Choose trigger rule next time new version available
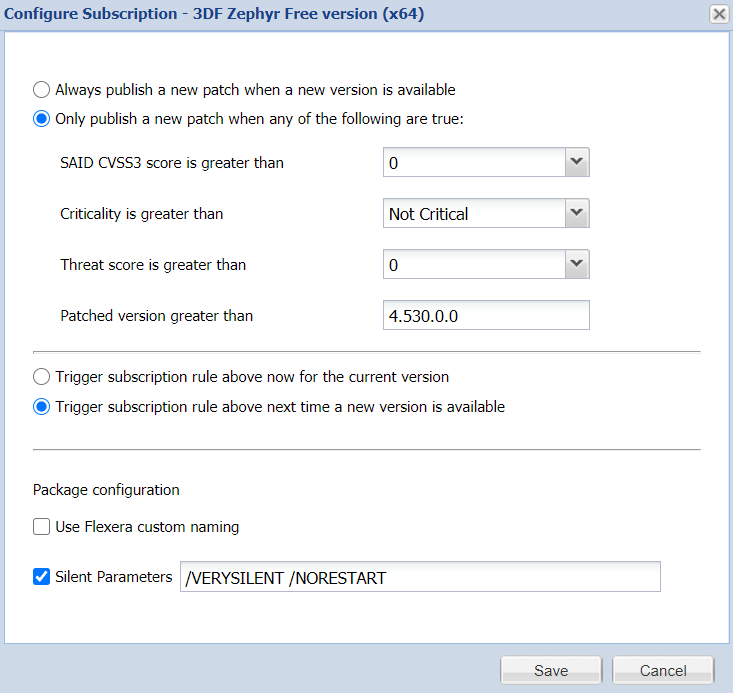The width and height of the screenshot is (733, 693). pos(42,407)
